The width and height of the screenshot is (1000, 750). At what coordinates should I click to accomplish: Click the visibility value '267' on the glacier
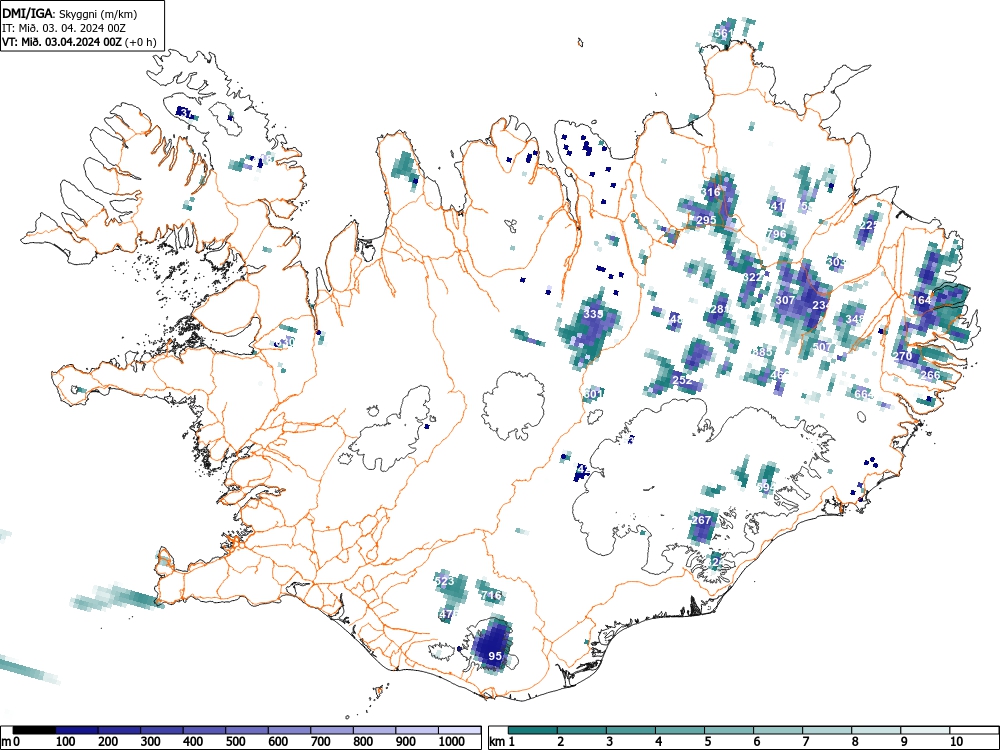701,520
